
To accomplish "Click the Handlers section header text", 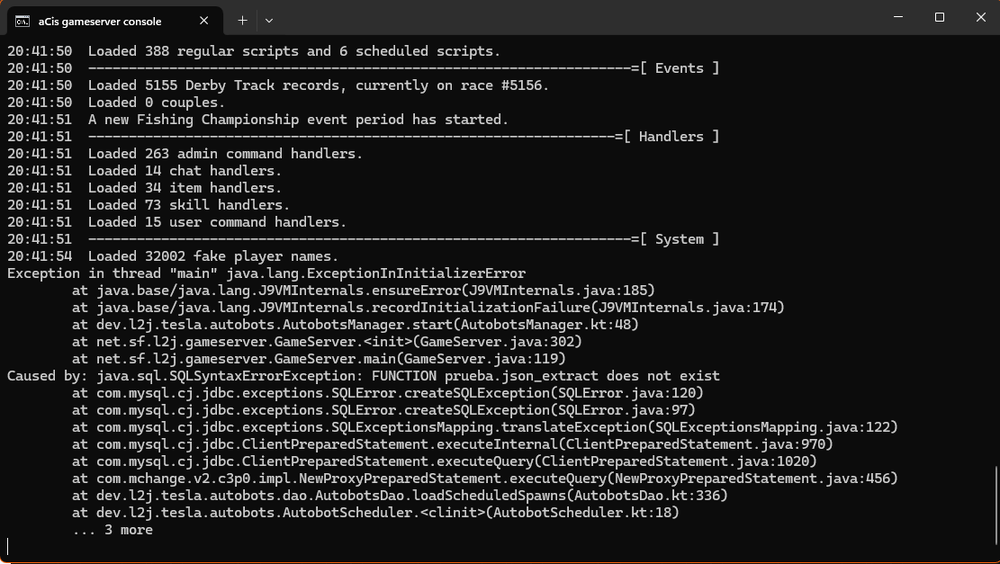I will (678, 136).
